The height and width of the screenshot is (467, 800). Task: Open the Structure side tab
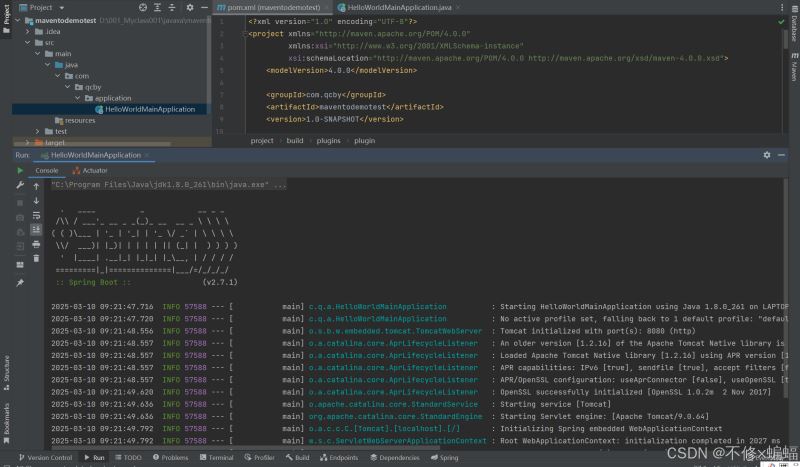pyautogui.click(x=6, y=373)
